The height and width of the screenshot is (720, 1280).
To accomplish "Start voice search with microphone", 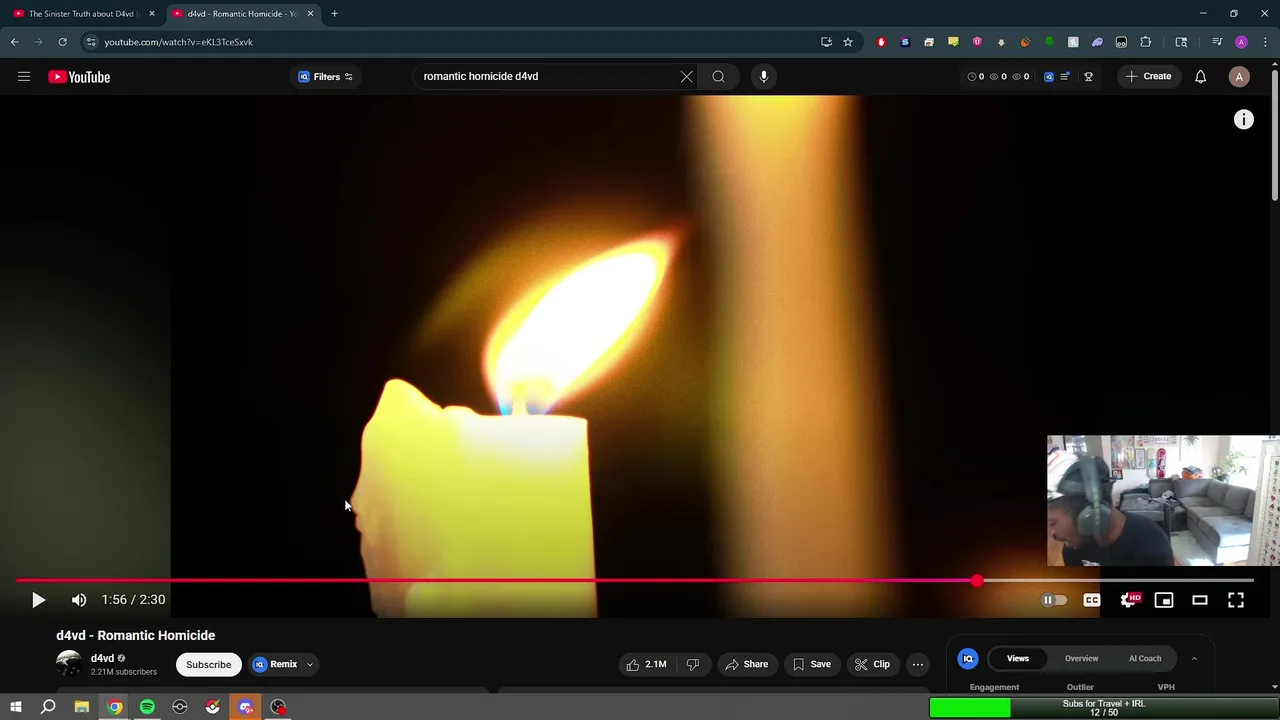I will coord(764,77).
